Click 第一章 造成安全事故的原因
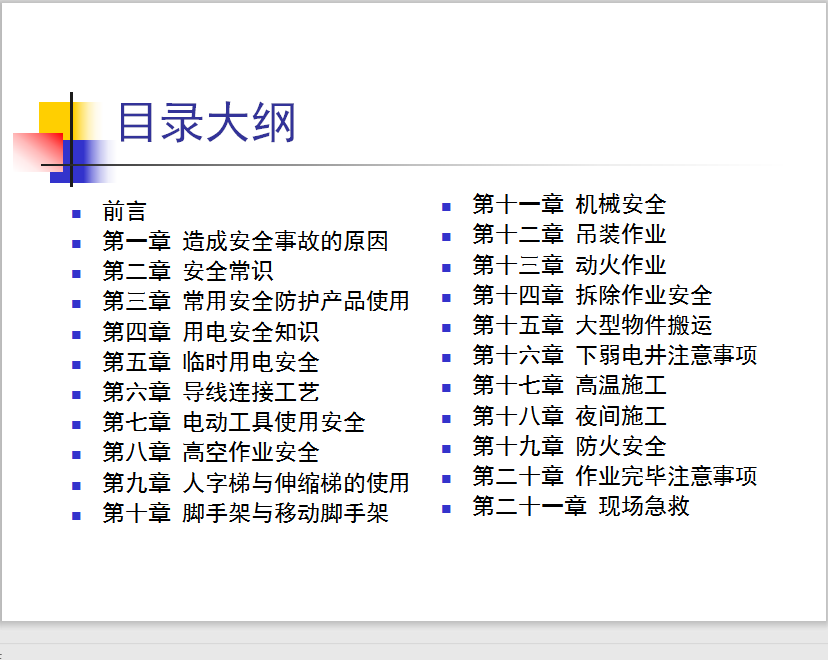Viewport: 828px width, 660px height. click(x=246, y=241)
